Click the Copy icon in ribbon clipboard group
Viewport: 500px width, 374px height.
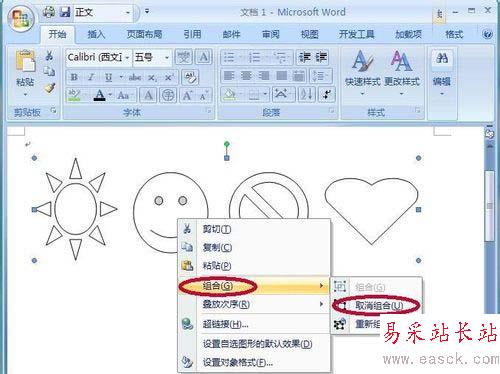point(49,71)
